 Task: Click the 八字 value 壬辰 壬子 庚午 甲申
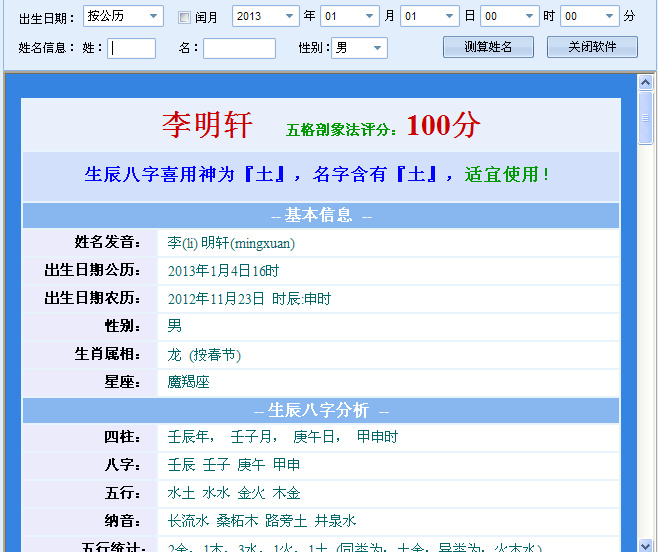pos(234,465)
